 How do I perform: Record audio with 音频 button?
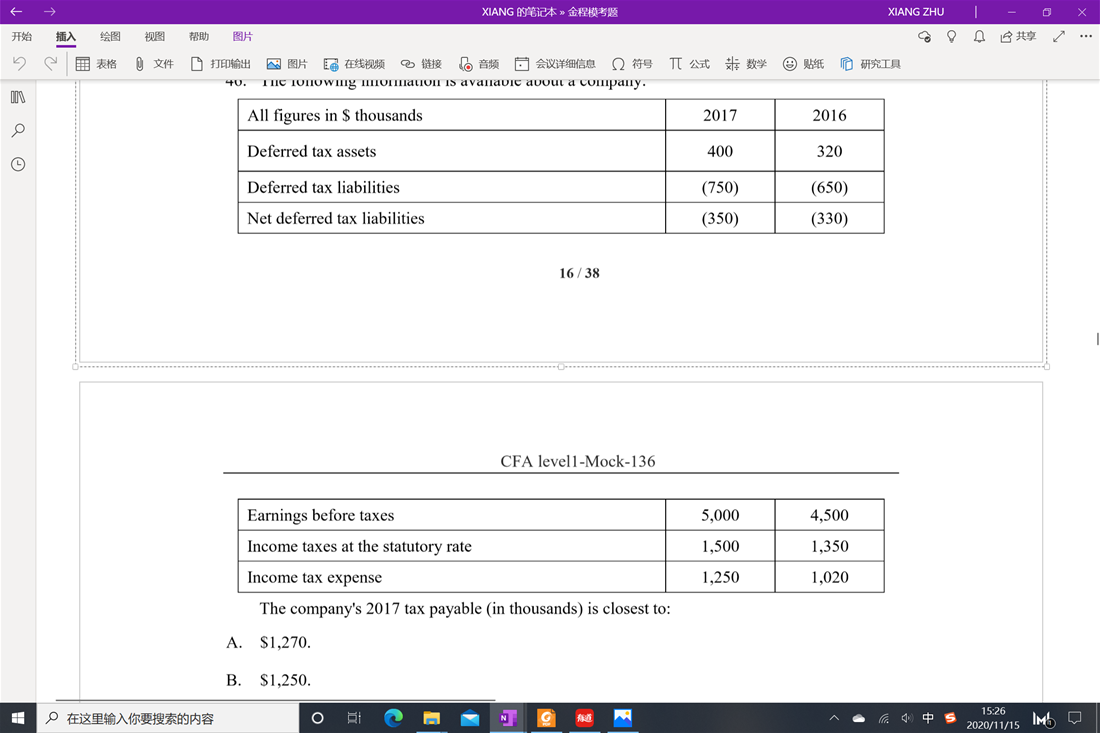(x=479, y=64)
